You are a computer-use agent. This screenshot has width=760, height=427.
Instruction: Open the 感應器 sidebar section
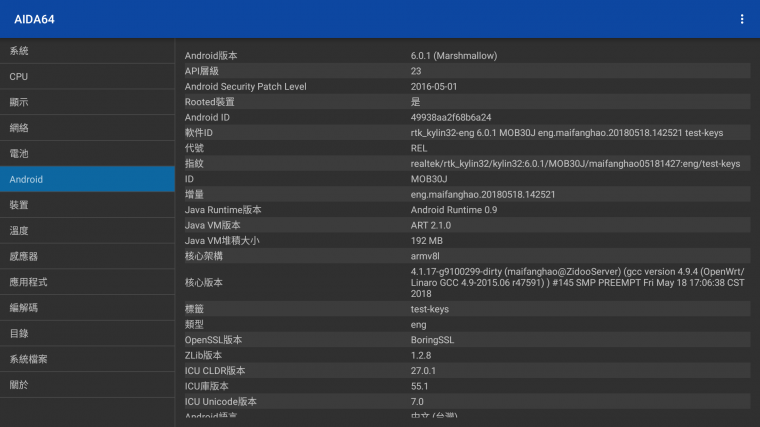point(87,256)
